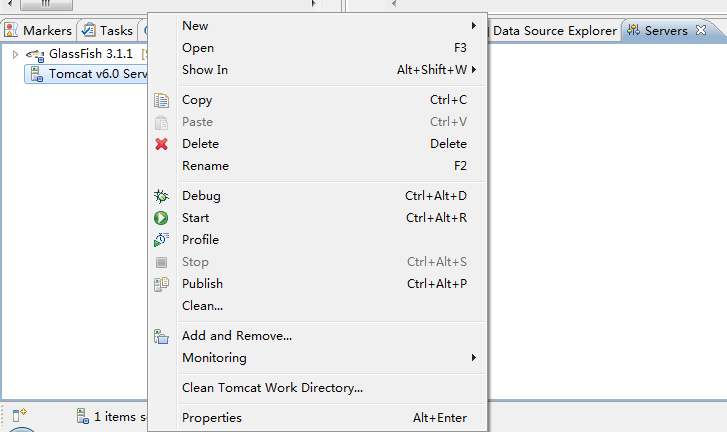Open Properties from the context menu
The image size is (727, 435).
click(x=330, y=417)
